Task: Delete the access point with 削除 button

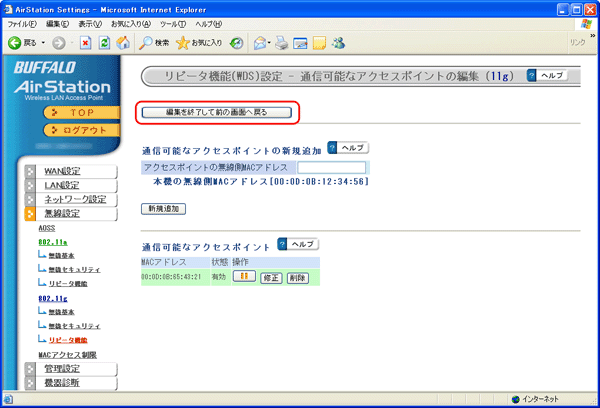Action: 297,277
